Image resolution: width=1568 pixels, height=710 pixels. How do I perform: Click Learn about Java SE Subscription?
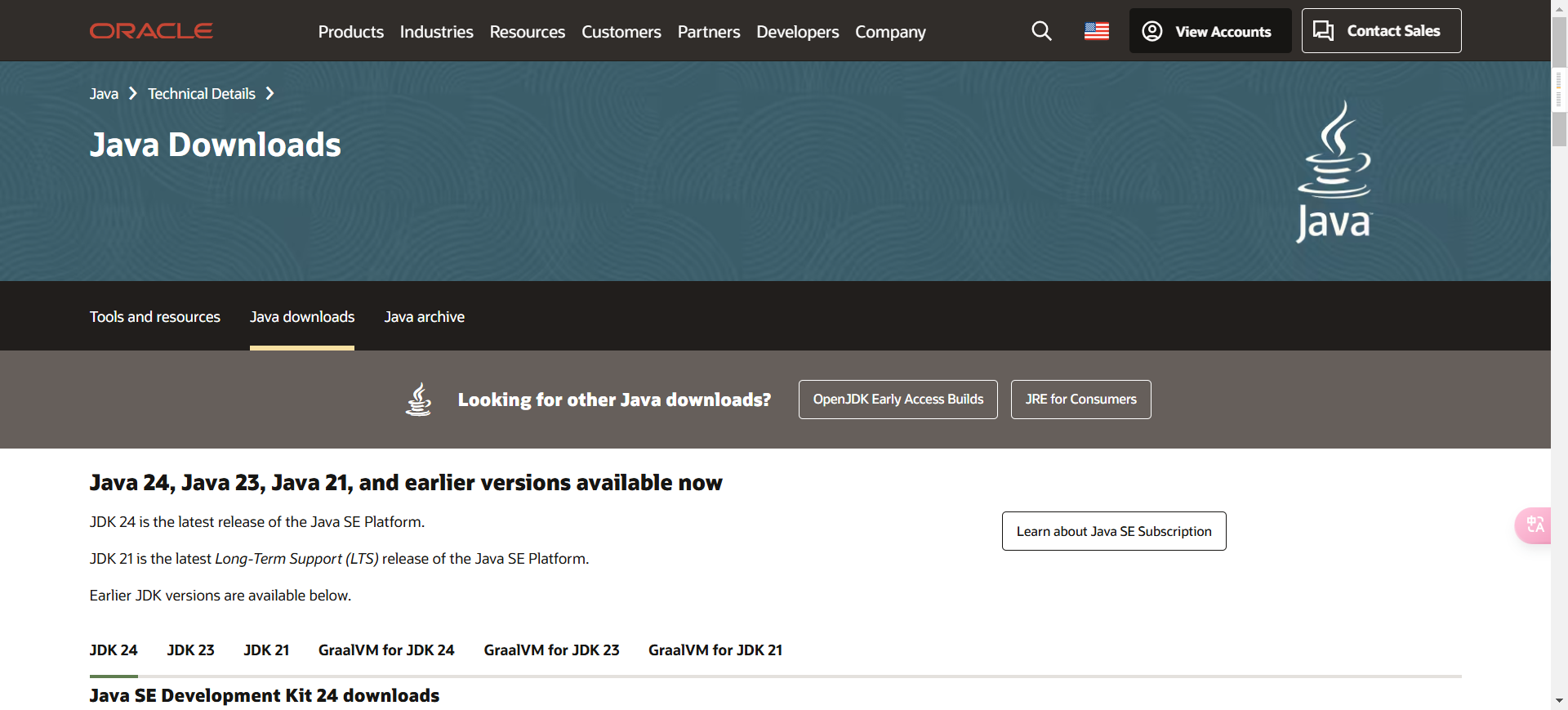pyautogui.click(x=1114, y=531)
